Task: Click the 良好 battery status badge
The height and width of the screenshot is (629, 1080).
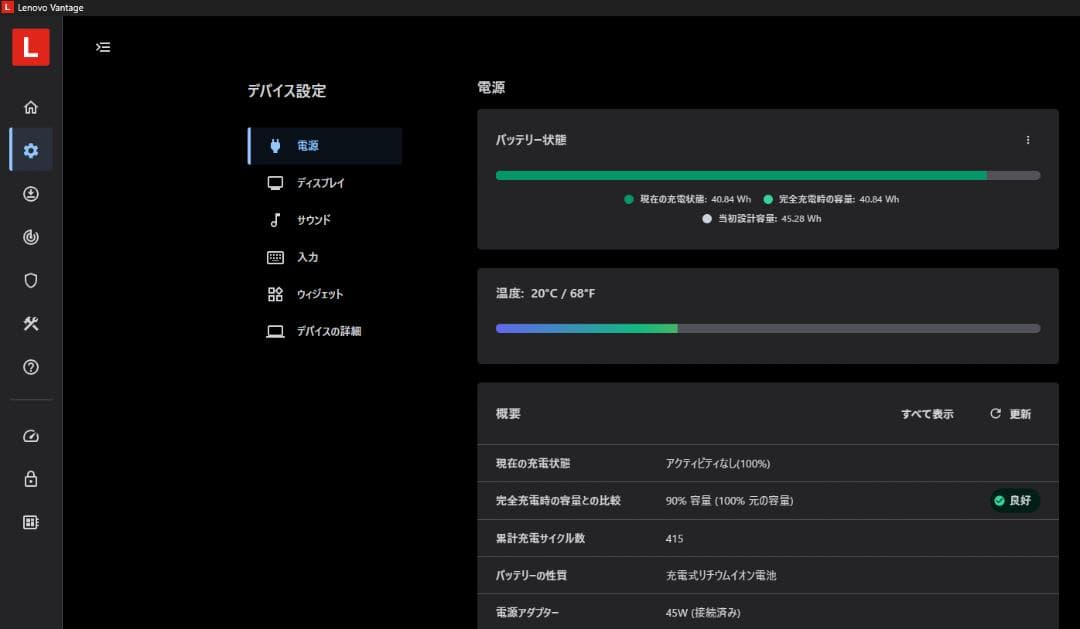Action: pos(1014,500)
